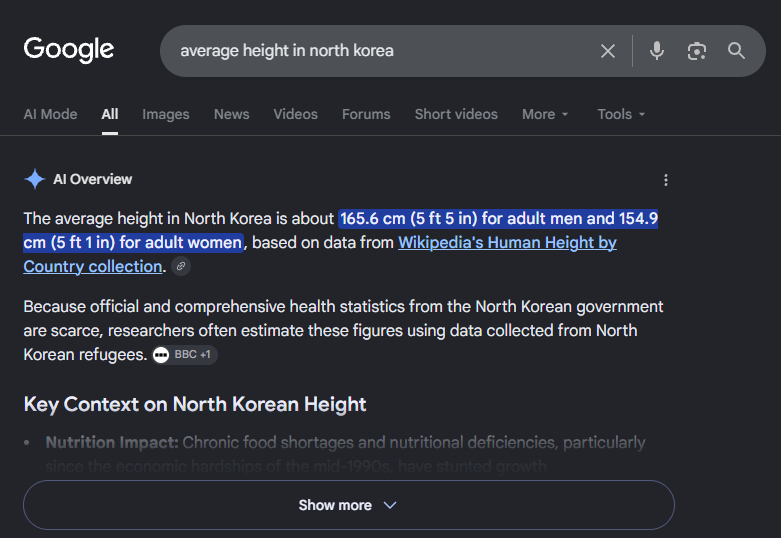Open the link chip icon after 'Country collection'
The image size is (781, 538).
(181, 266)
